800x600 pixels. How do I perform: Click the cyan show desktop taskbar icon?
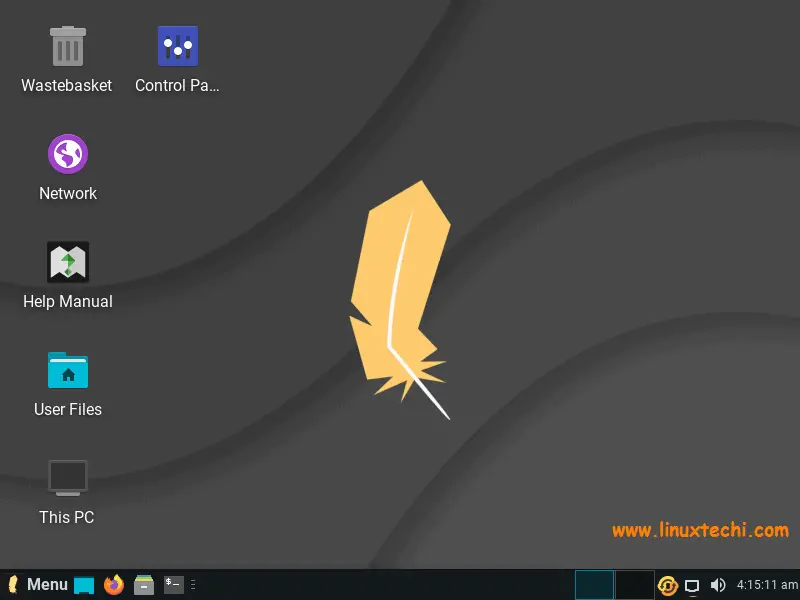[x=84, y=585]
